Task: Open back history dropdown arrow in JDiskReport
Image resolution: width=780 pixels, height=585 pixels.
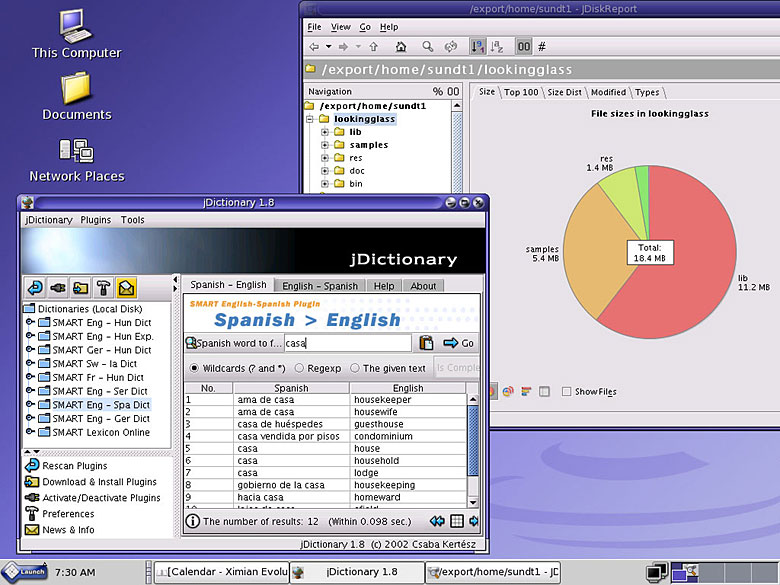Action: [329, 47]
